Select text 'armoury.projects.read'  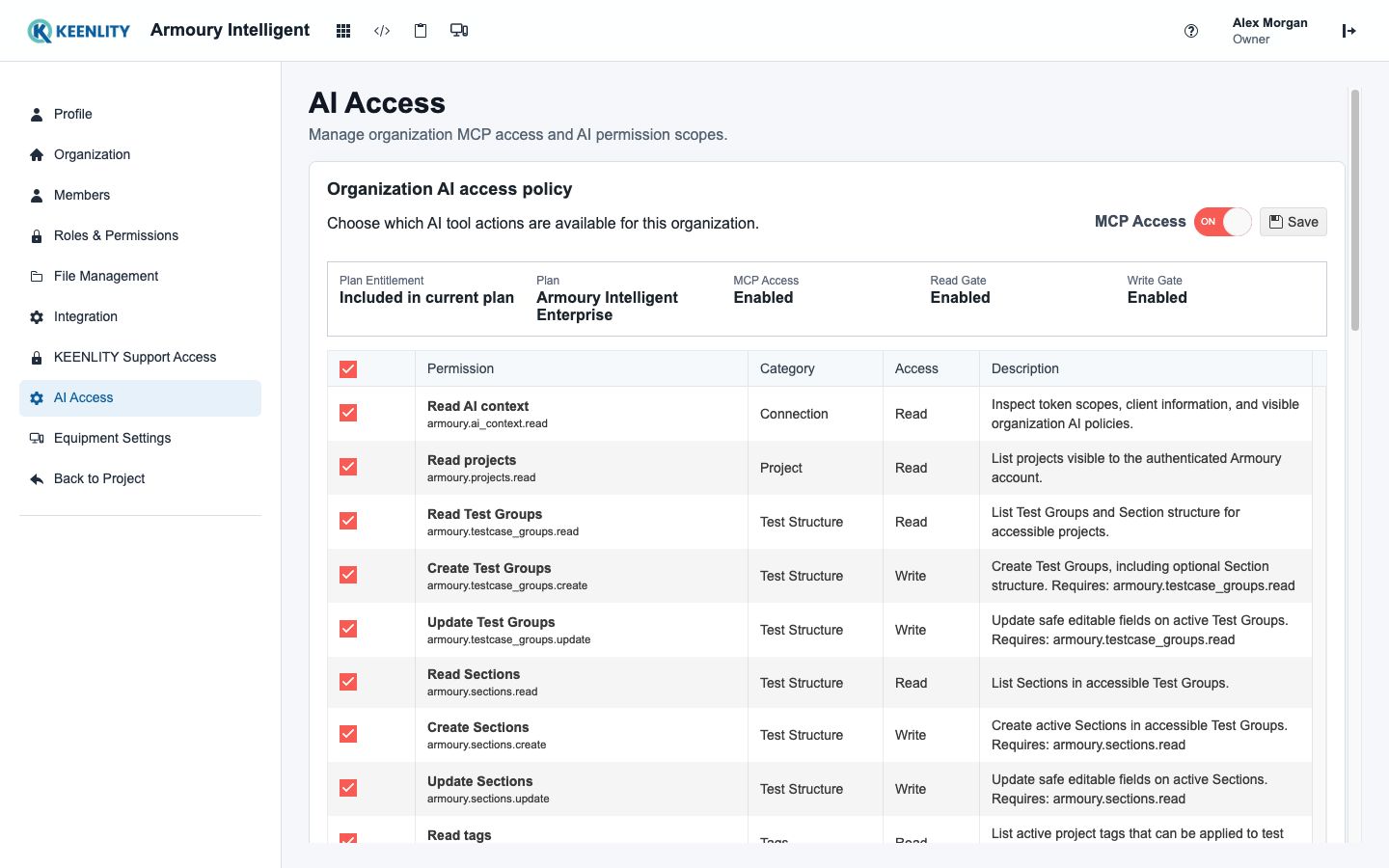pos(481,477)
